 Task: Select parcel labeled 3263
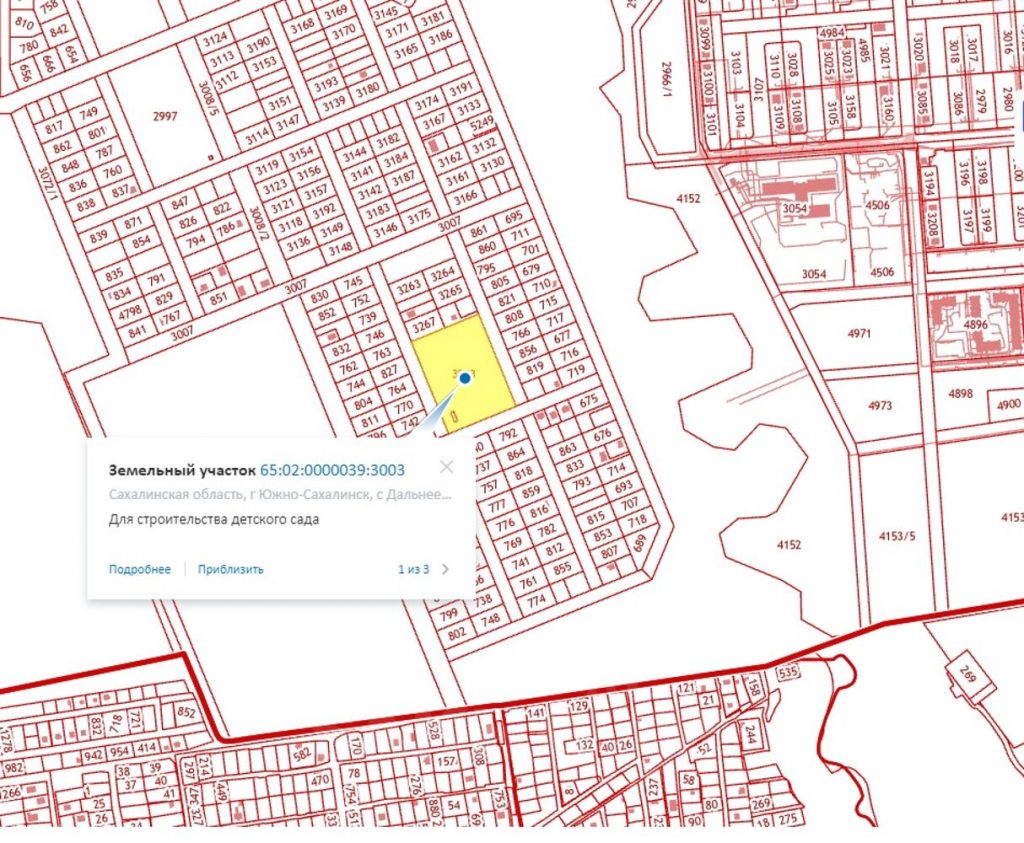(409, 287)
